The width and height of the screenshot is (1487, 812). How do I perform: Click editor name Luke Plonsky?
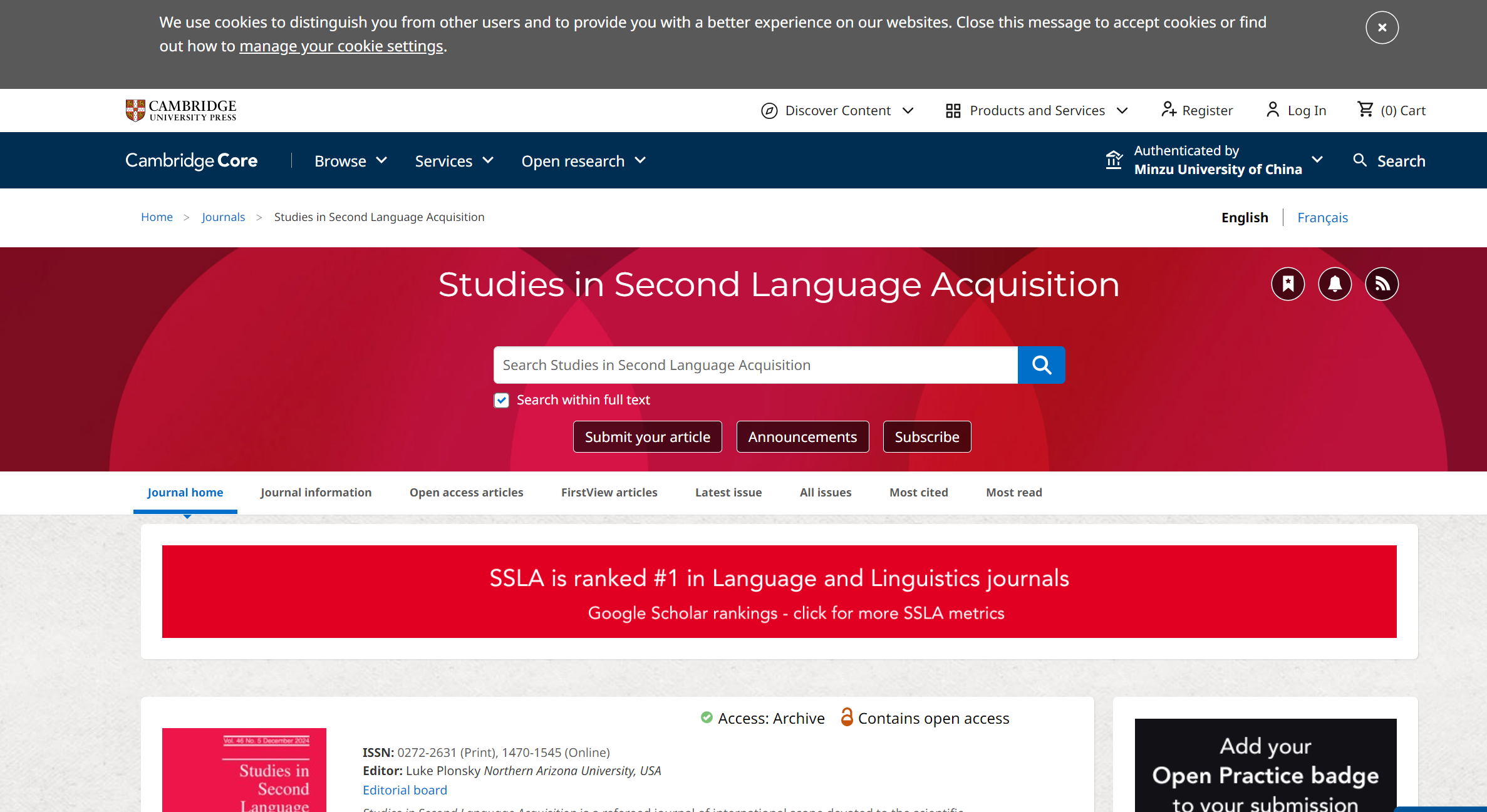pos(443,771)
